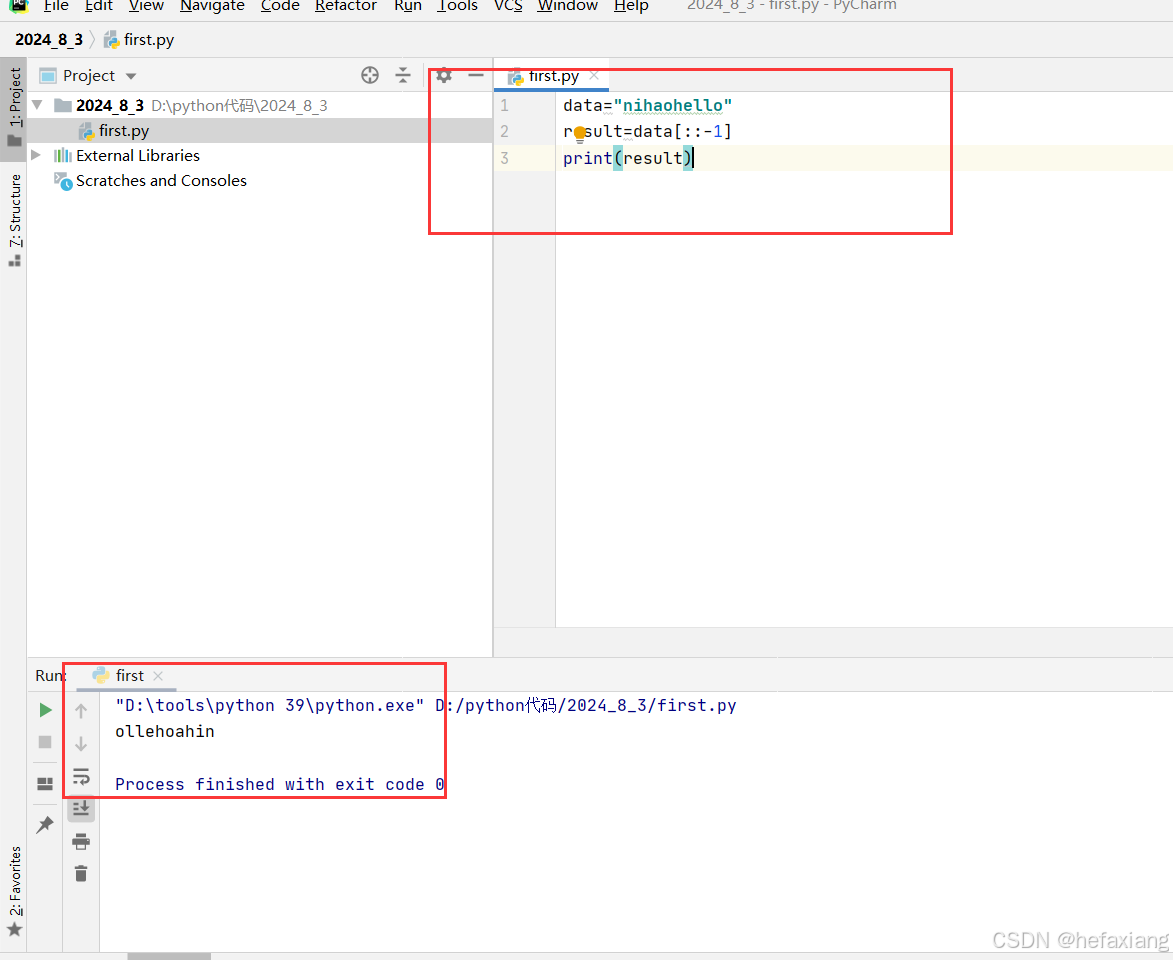Click the intention lightbulb on line 2
Viewport: 1173px width, 960px height.
point(579,133)
